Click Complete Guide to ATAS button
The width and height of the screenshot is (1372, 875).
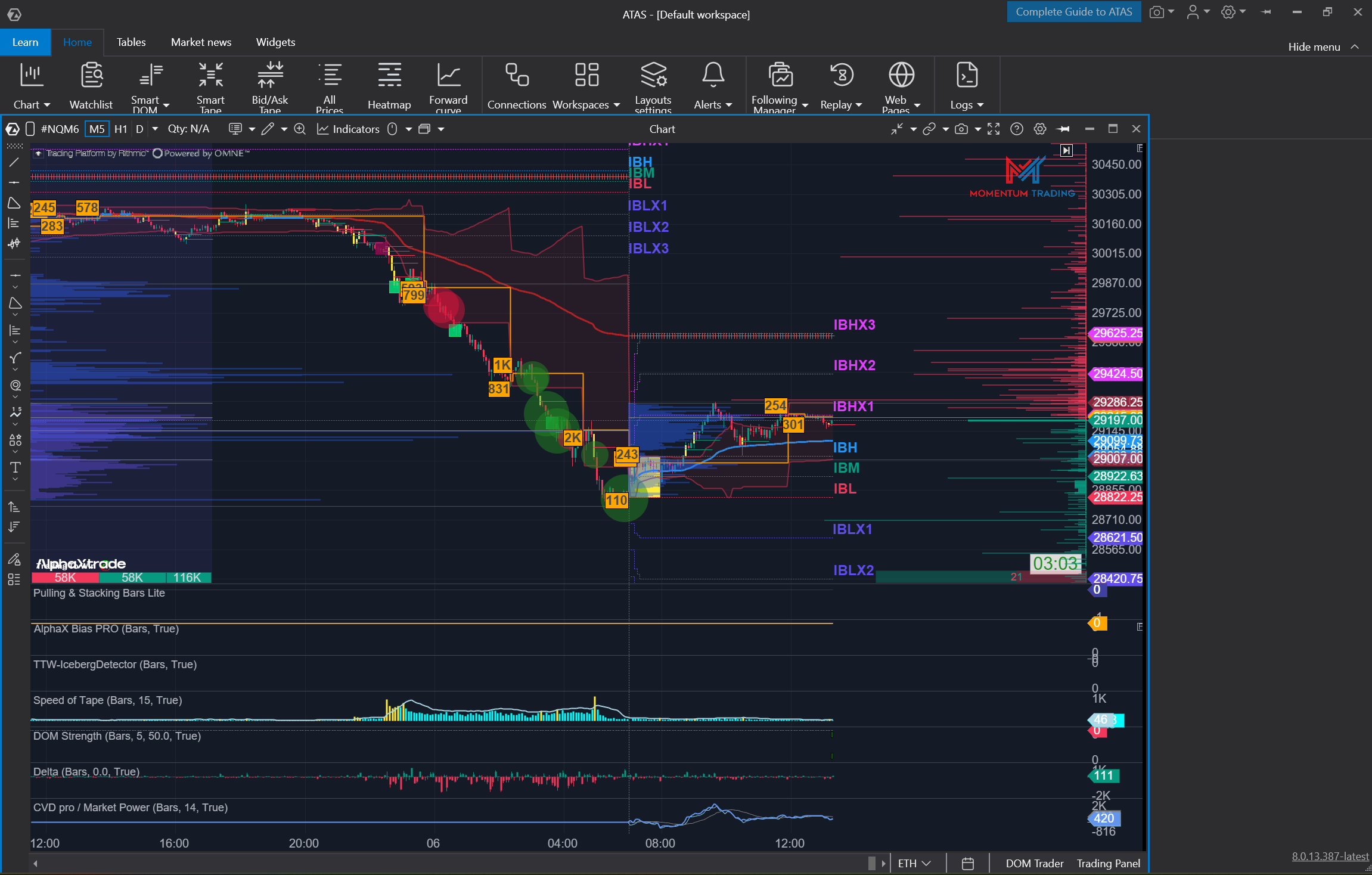pos(1074,12)
